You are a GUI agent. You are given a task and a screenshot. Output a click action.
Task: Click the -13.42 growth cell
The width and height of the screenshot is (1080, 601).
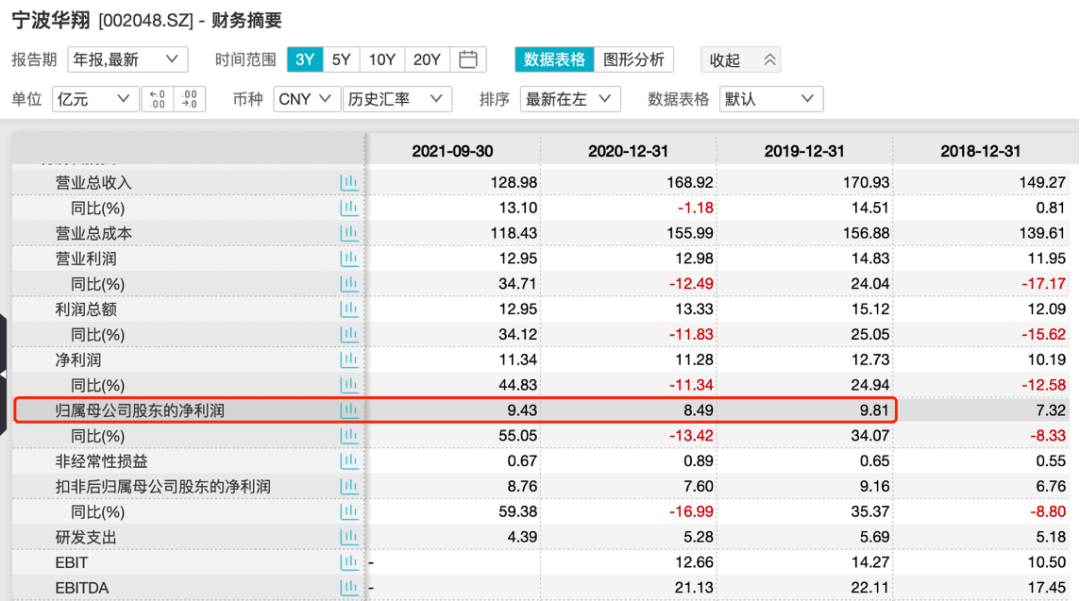tap(691, 436)
